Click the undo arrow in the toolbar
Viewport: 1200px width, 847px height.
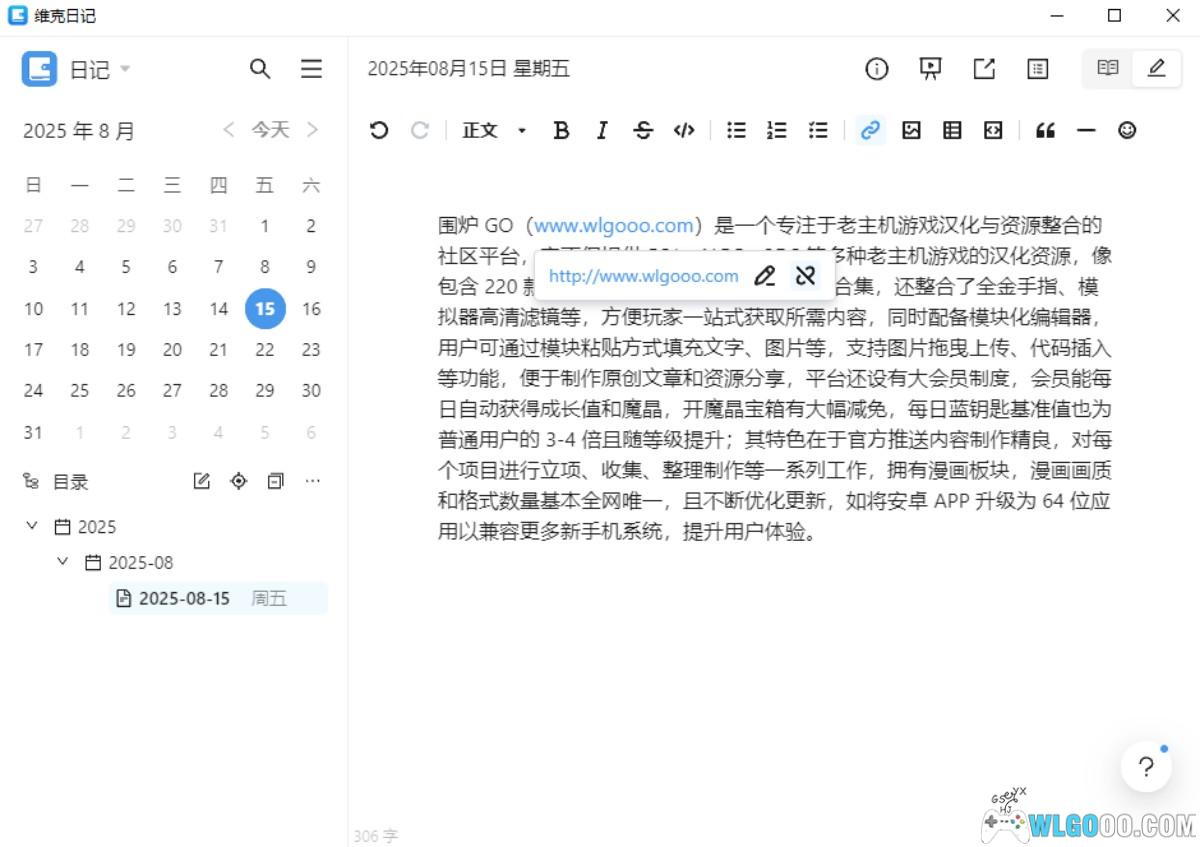pos(378,130)
